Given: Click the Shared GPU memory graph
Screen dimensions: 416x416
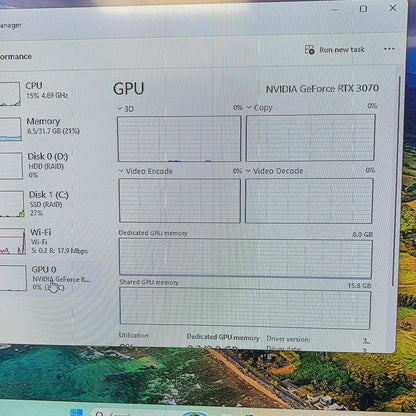Looking at the screenshot, I should point(245,308).
